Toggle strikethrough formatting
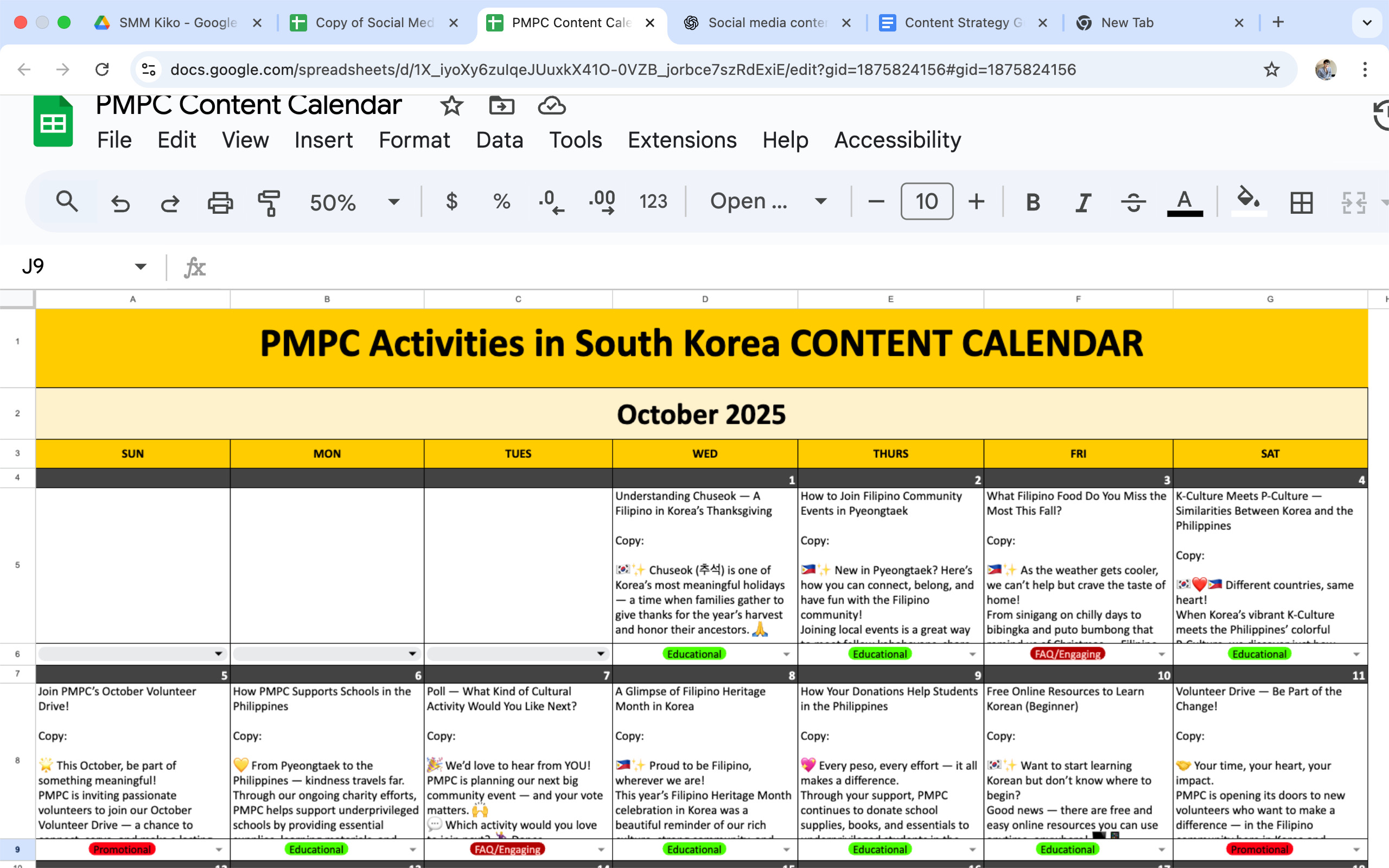This screenshot has height=868, width=1389. pos(1132,202)
